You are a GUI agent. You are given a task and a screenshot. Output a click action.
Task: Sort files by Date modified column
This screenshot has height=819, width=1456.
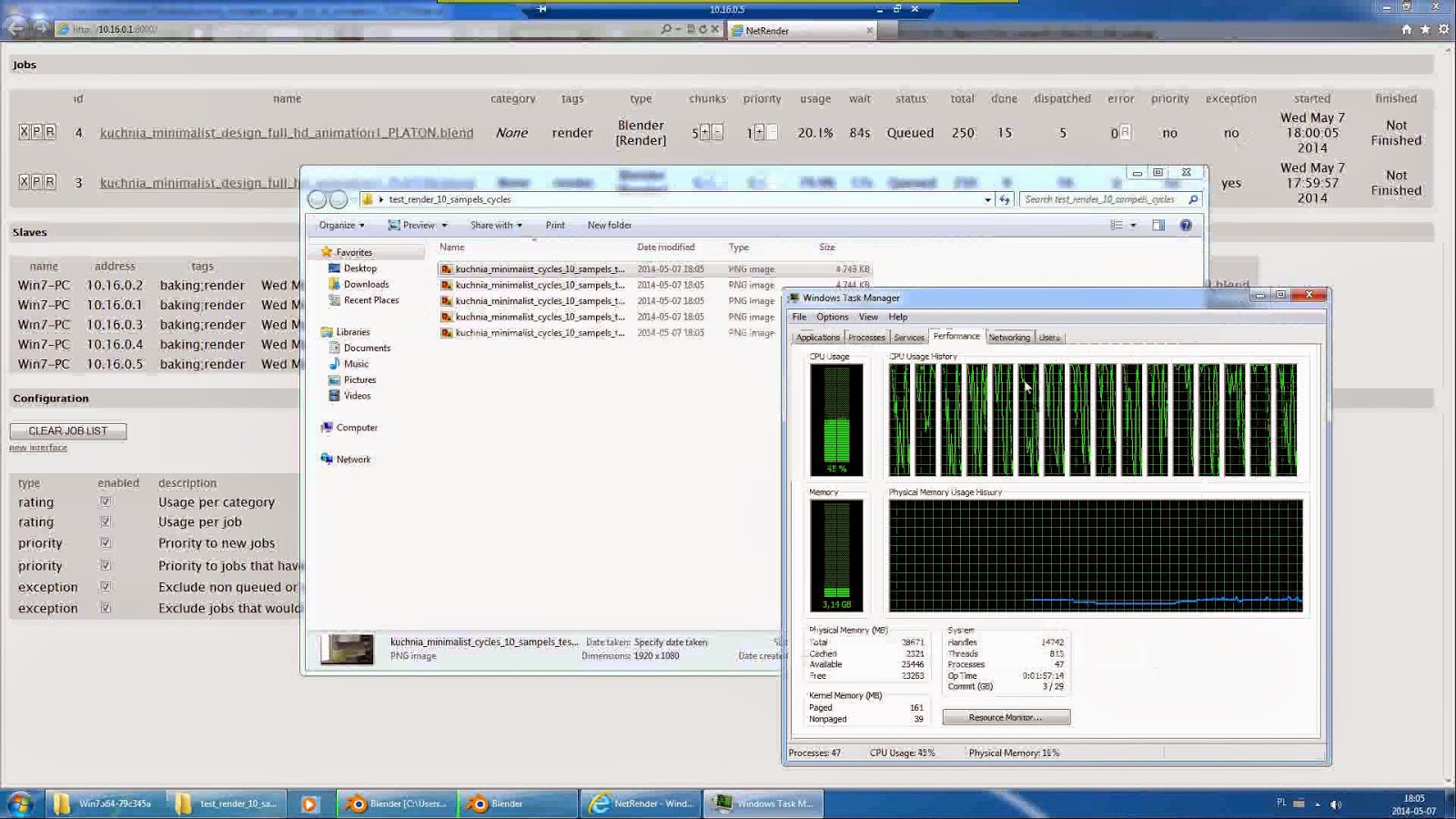(x=665, y=248)
